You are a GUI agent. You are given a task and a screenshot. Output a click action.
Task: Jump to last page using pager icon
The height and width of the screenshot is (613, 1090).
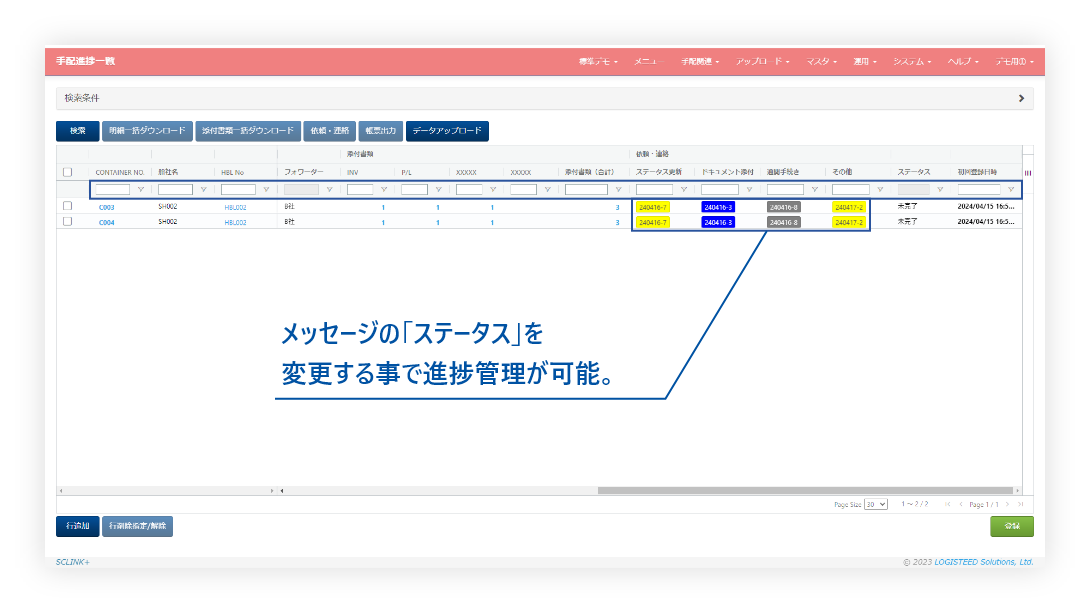1020,504
